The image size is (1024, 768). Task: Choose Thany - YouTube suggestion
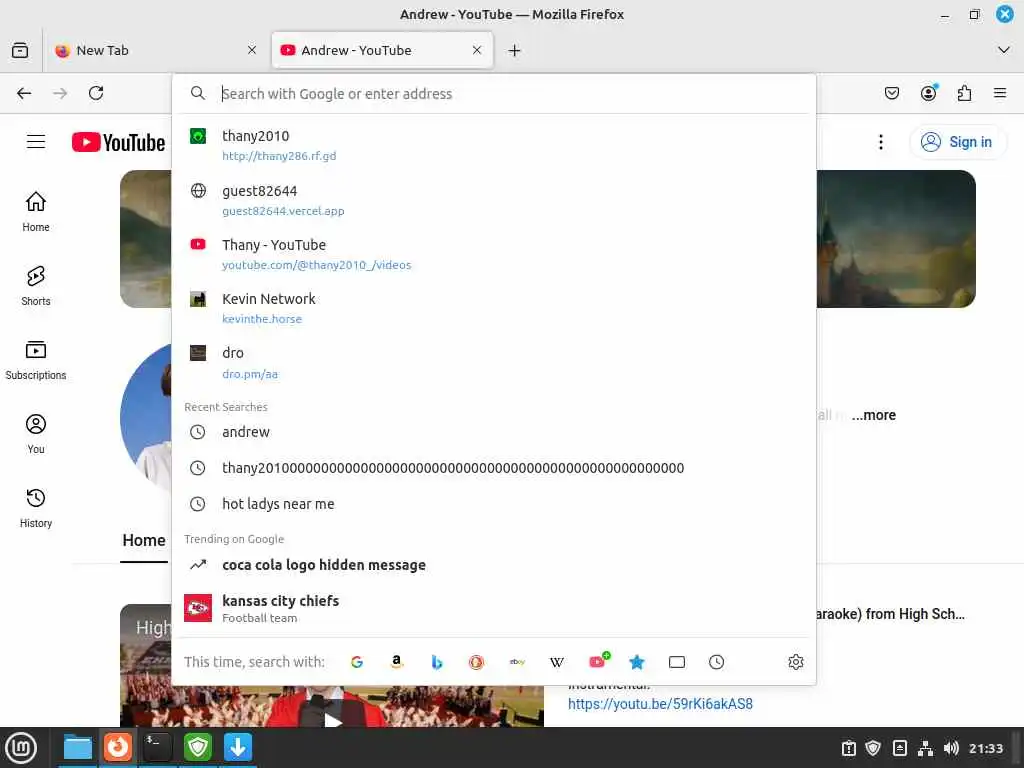[494, 254]
